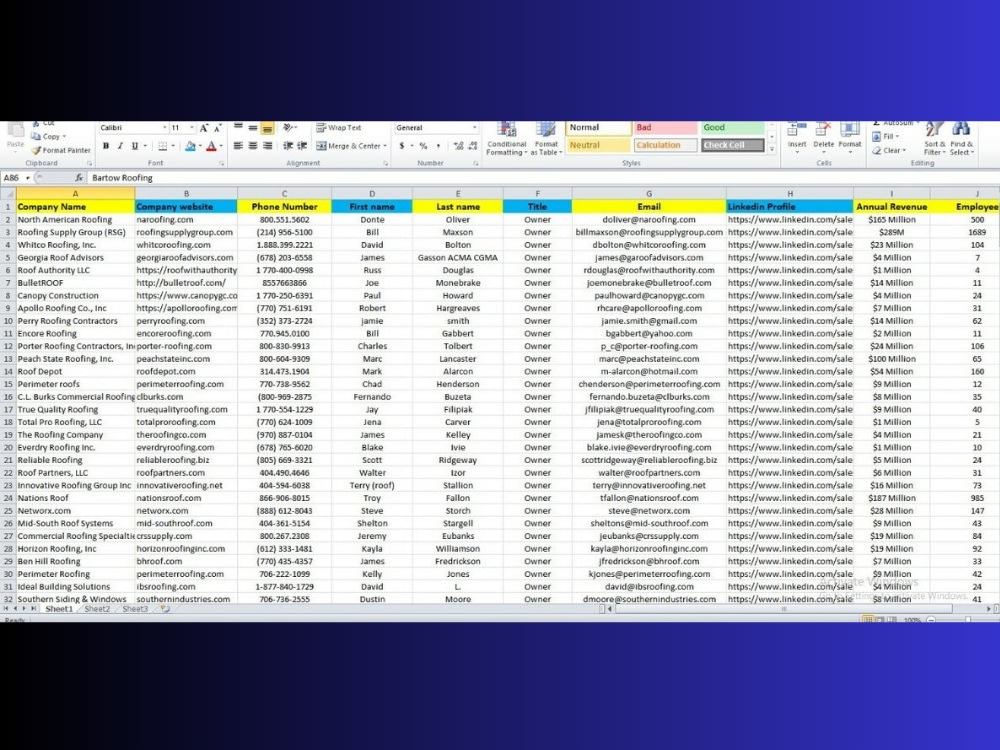Click cell Georgia Roof Advisors

click(75, 258)
